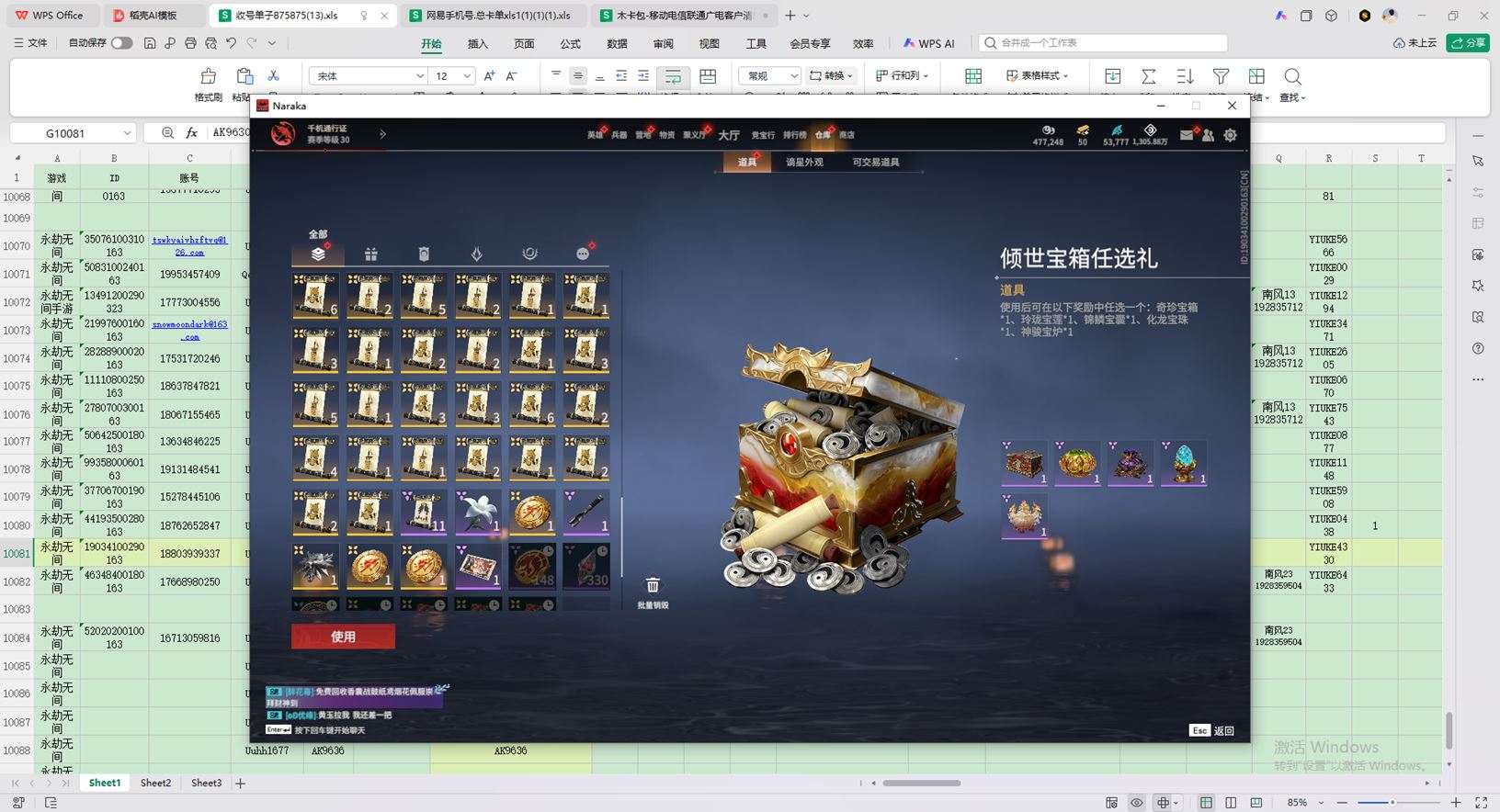Open the 插入 Insert ribbon tab
Screen dimensions: 1500x812
pyautogui.click(x=478, y=44)
